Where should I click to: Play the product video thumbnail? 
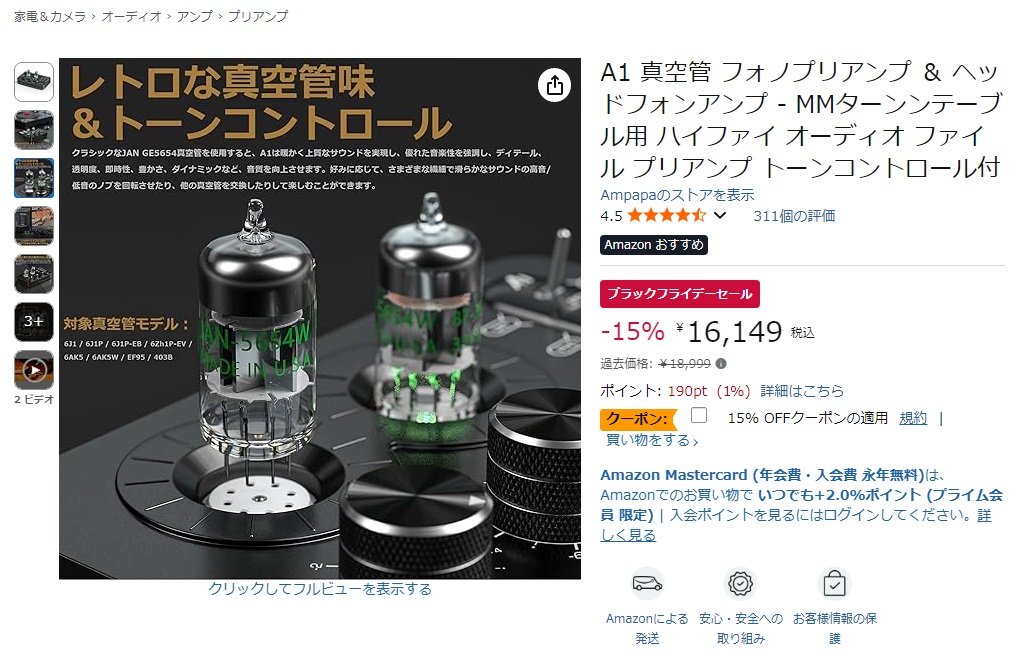pyautogui.click(x=34, y=370)
